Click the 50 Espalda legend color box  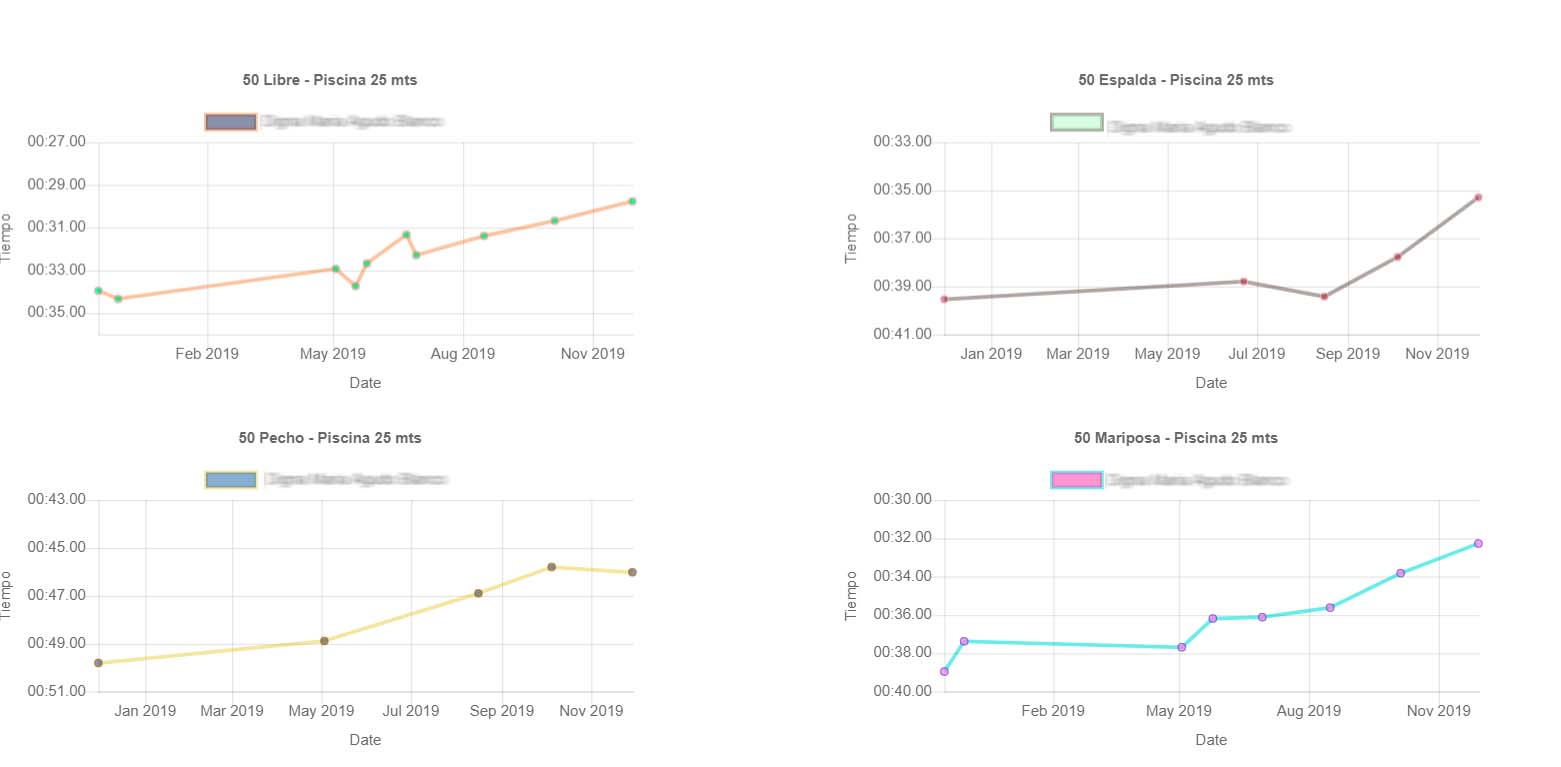[1077, 122]
